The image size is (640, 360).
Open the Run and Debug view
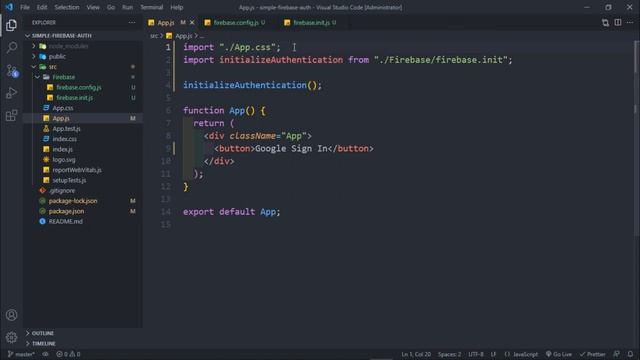11,93
